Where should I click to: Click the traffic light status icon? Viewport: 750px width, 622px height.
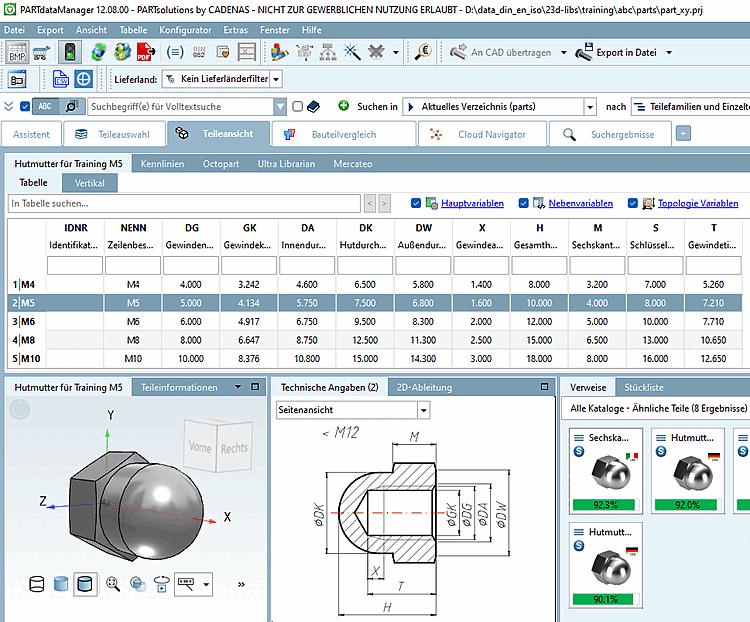[70, 52]
